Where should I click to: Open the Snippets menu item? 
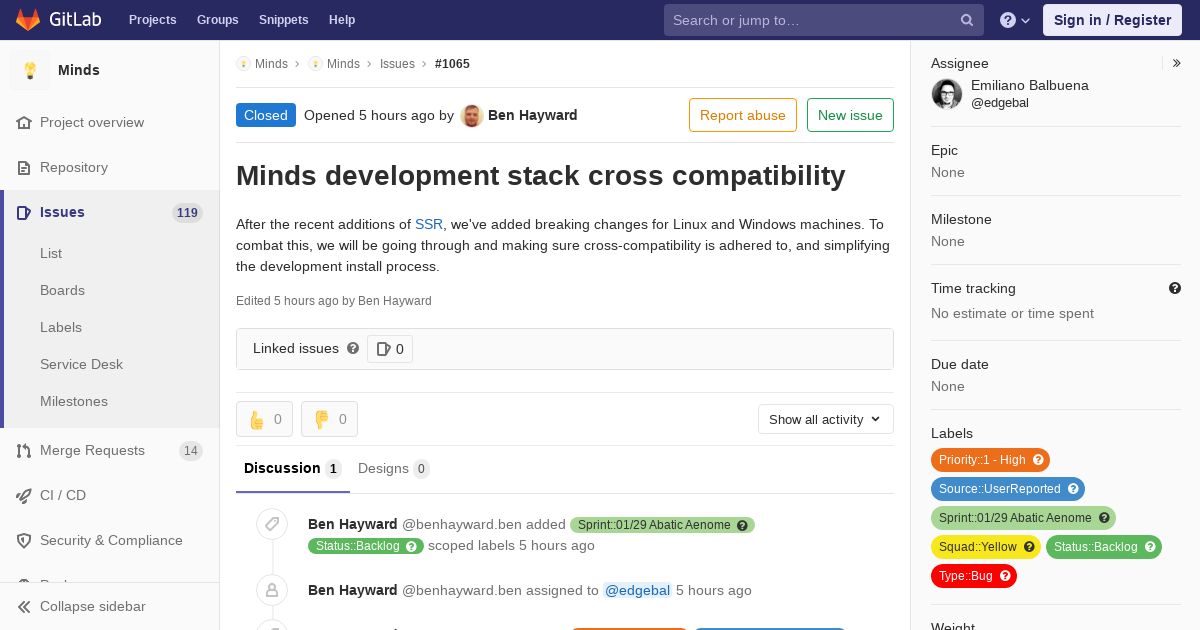283,20
